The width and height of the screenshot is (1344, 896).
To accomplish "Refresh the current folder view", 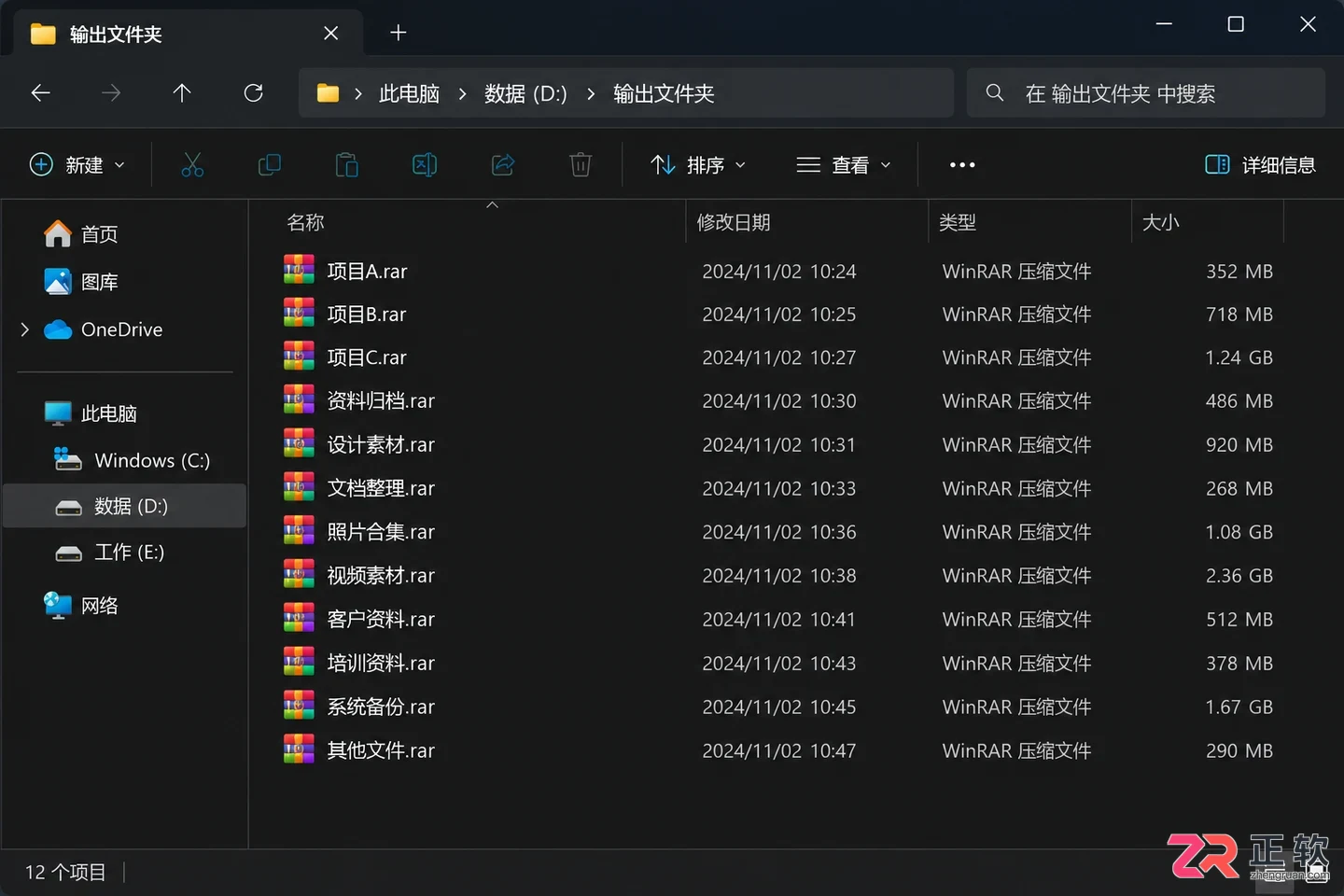I will click(x=253, y=93).
